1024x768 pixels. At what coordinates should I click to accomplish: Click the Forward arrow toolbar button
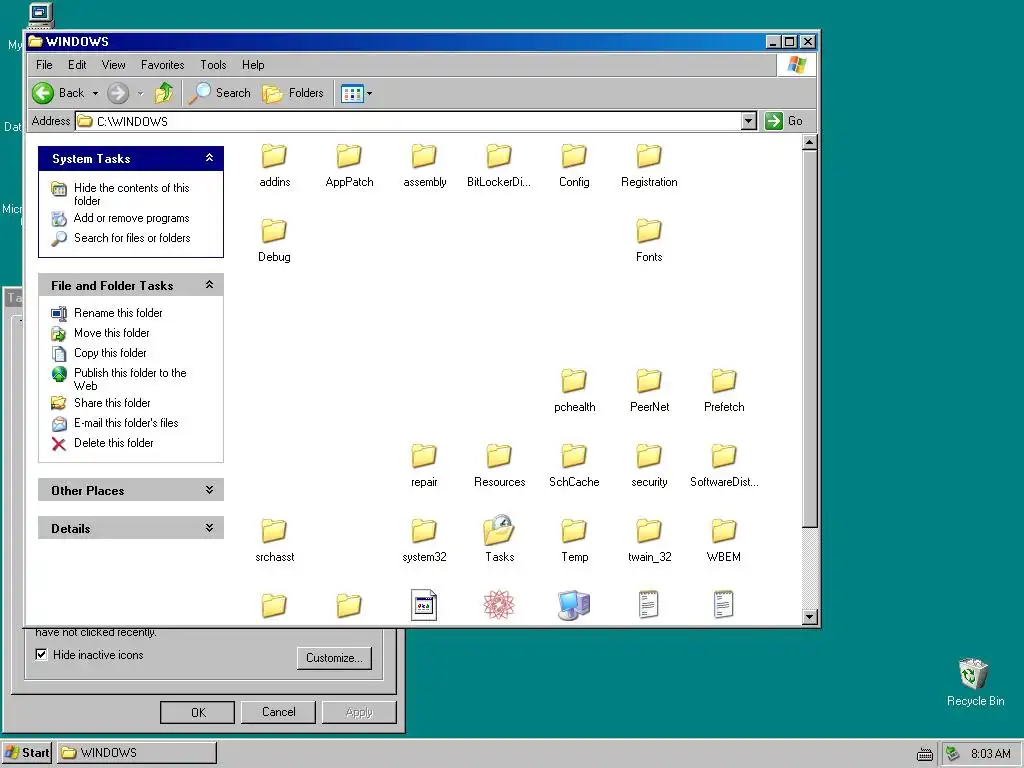point(118,93)
